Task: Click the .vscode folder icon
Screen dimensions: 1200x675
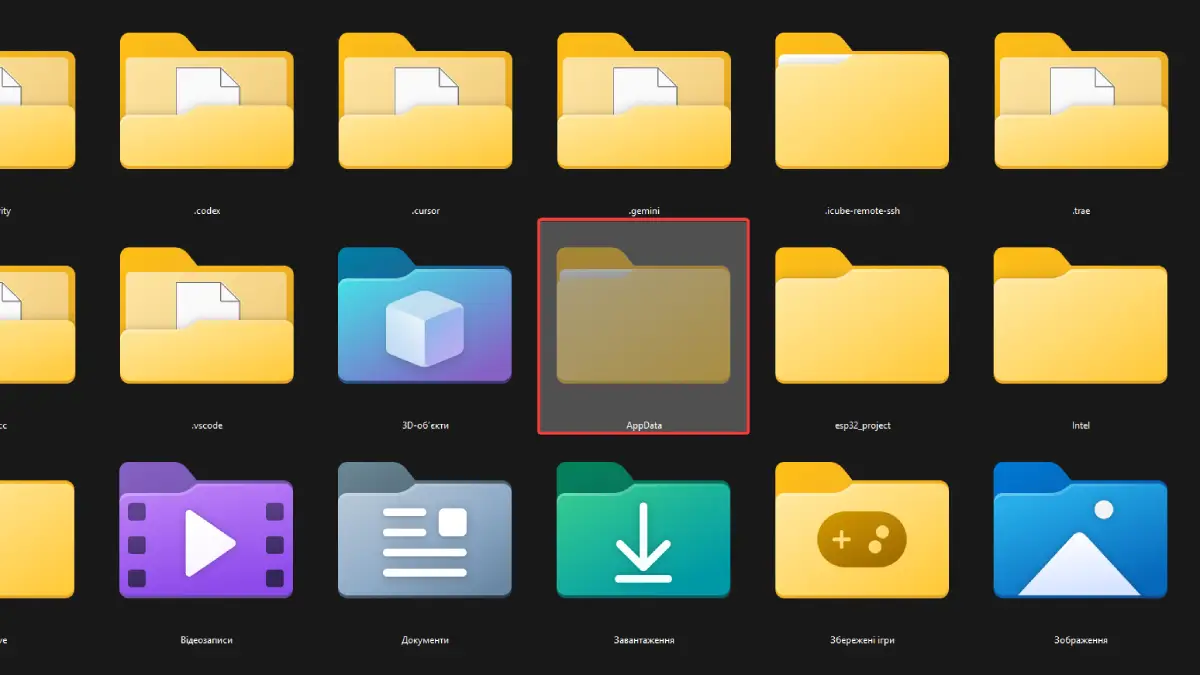Action: tap(207, 315)
